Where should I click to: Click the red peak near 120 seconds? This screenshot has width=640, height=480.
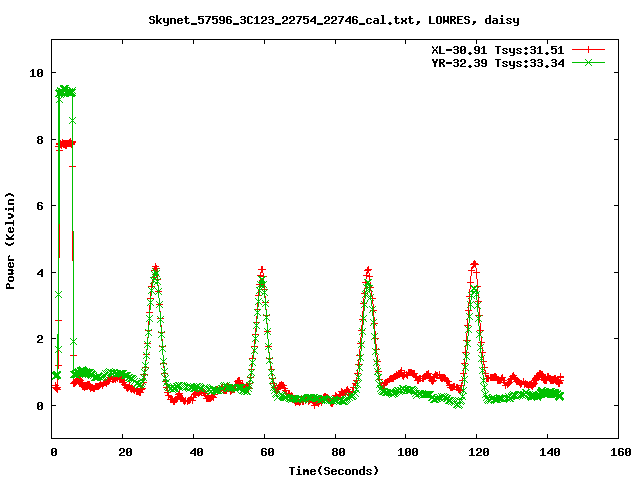(x=474, y=265)
